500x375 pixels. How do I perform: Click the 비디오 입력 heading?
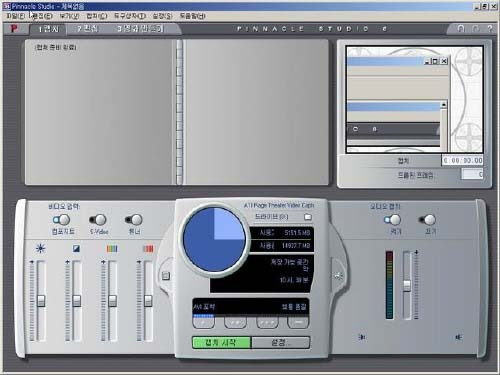pos(64,207)
